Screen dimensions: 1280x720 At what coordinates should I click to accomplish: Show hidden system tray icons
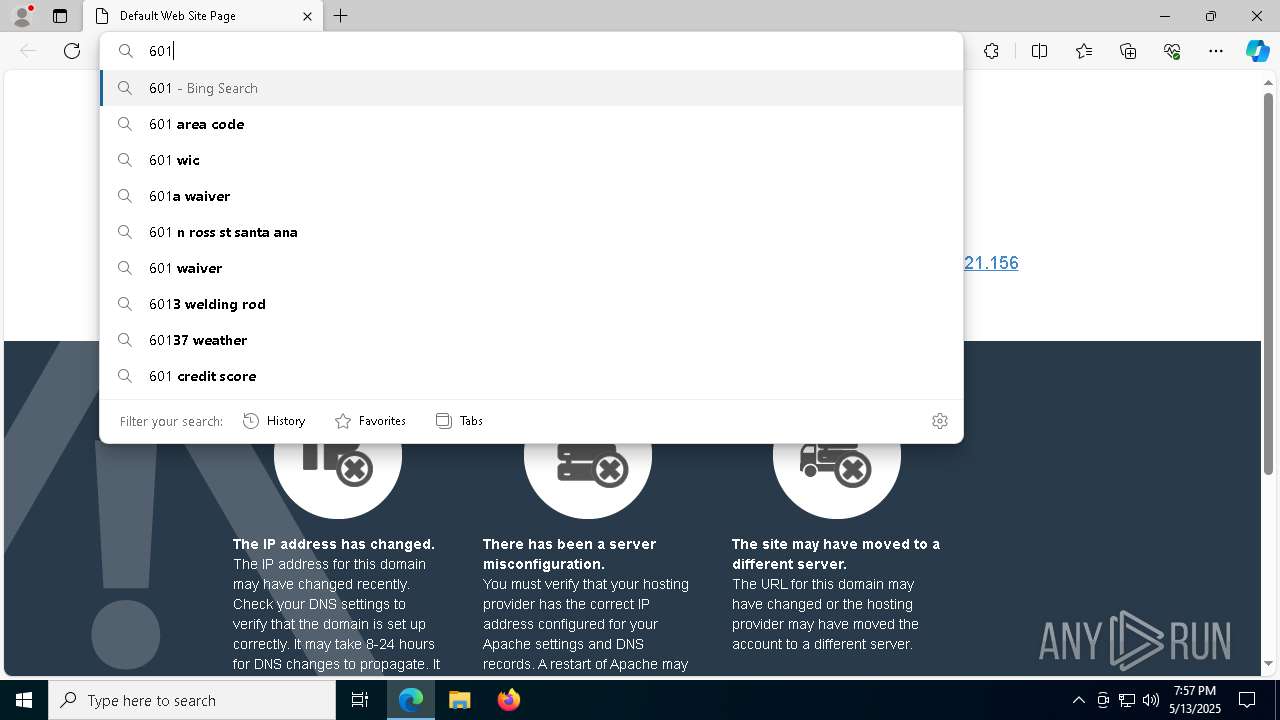click(1078, 700)
